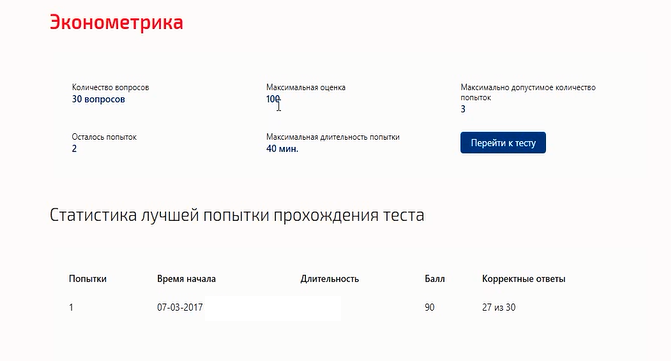Click the Статистика лучшей попытки heading
The width and height of the screenshot is (671, 361).
[x=237, y=215]
